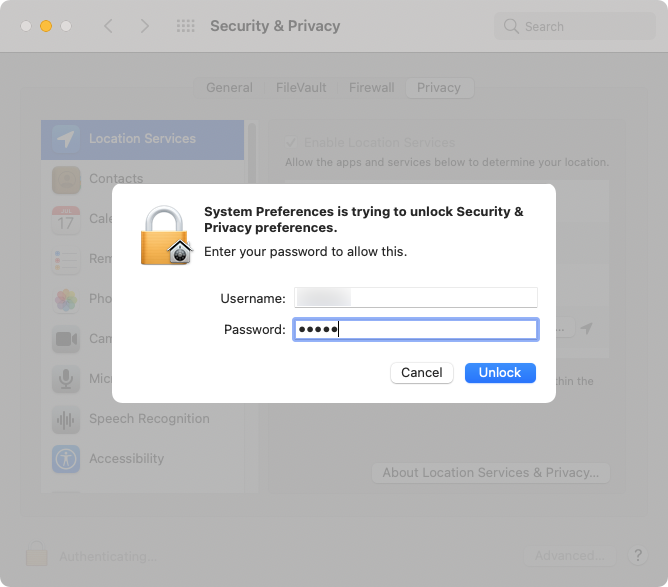668x587 pixels.
Task: Show all preferences grid icon
Action: 186,26
